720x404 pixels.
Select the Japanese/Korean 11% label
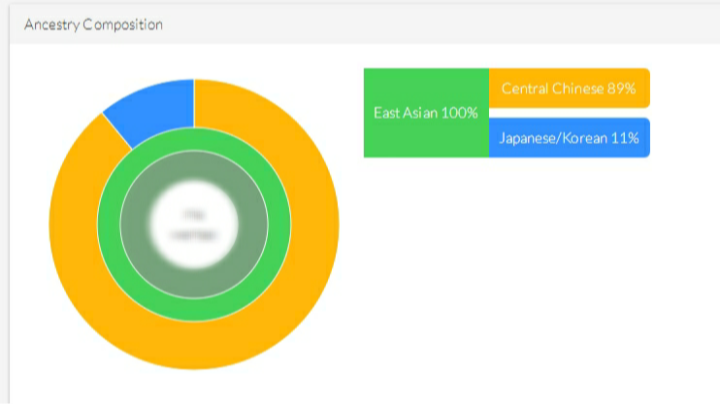point(569,138)
